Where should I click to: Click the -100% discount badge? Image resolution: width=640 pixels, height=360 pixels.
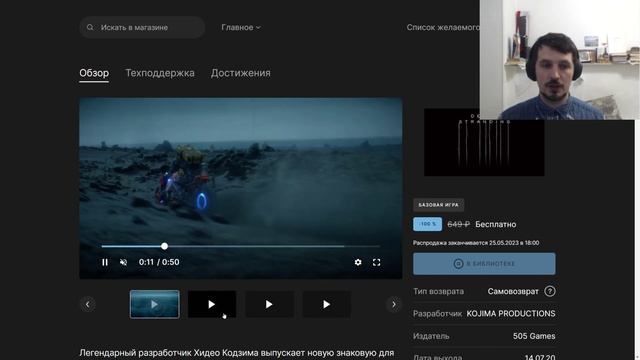click(427, 224)
